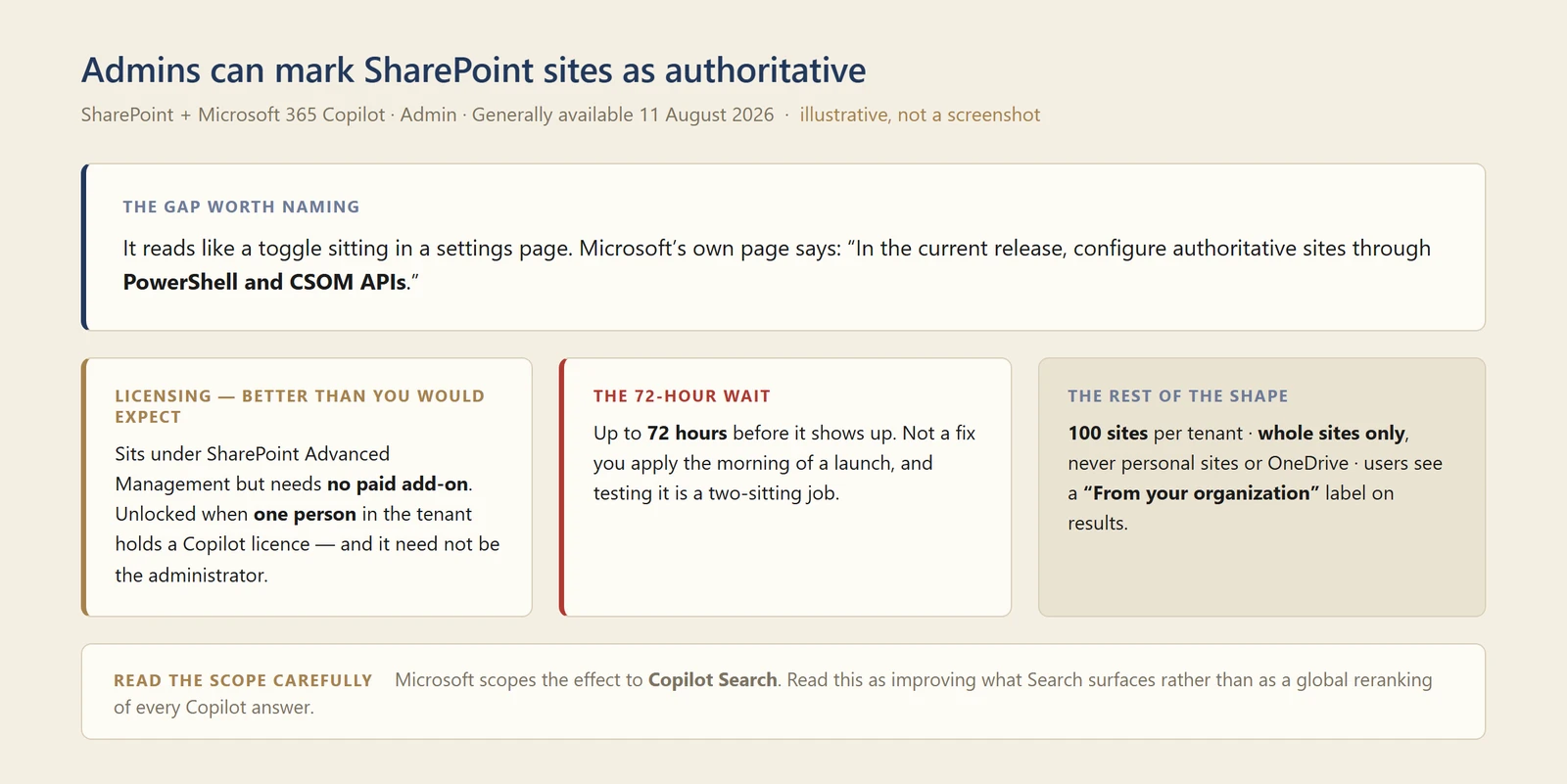
Task: Click the bold 'From your organization' label text
Action: pyautogui.click(x=1202, y=493)
